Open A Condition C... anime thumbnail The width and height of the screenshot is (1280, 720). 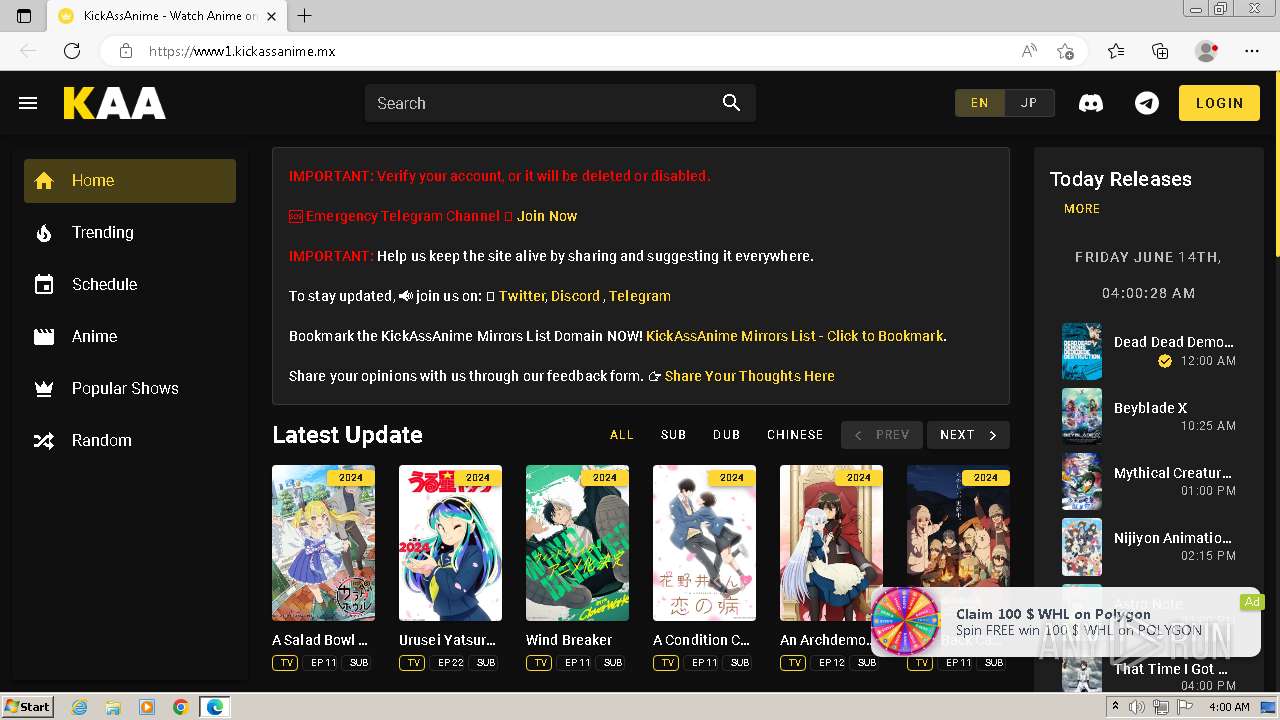point(704,543)
